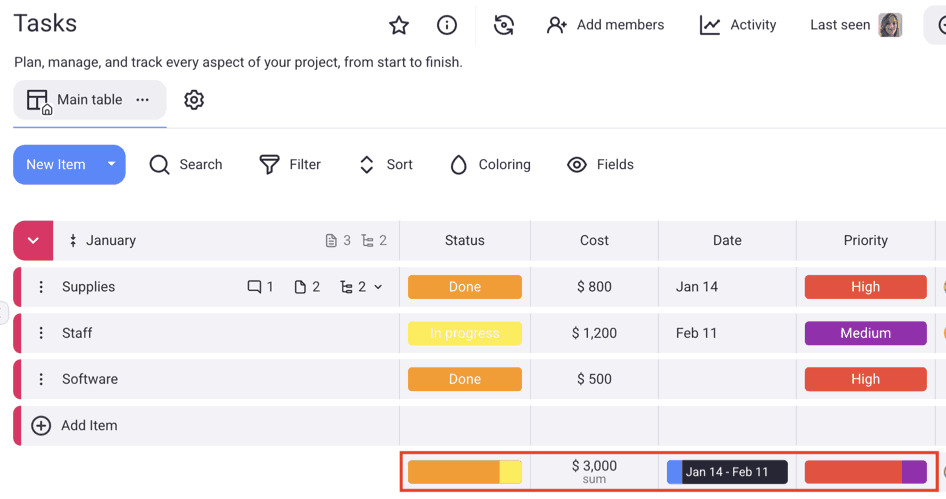Open the Activity log
The width and height of the screenshot is (946, 499).
click(x=738, y=25)
